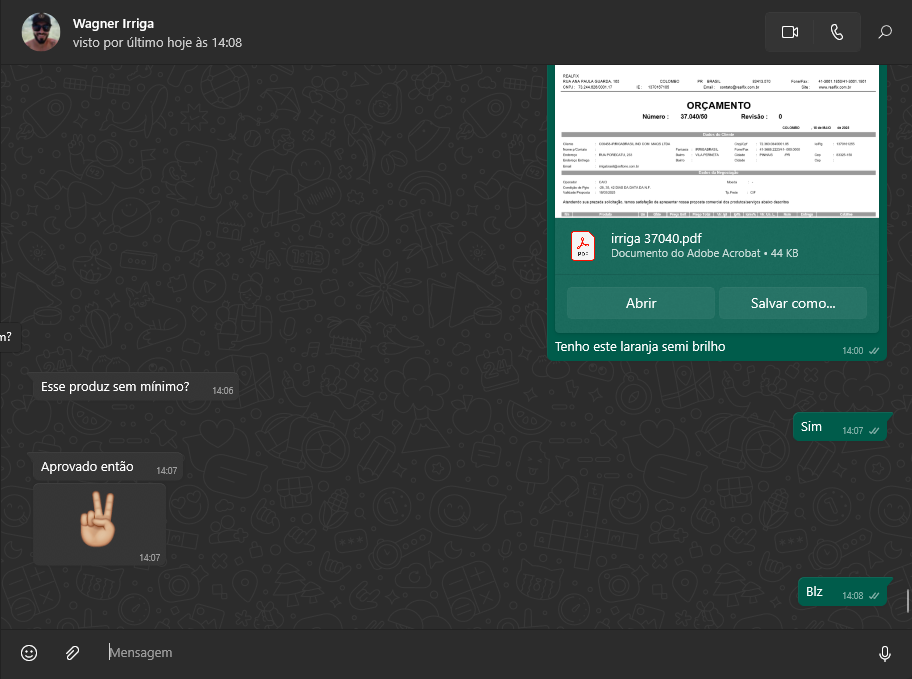The image size is (912, 679).
Task: Click the 'Sim' sent message bubble
Action: (x=811, y=427)
